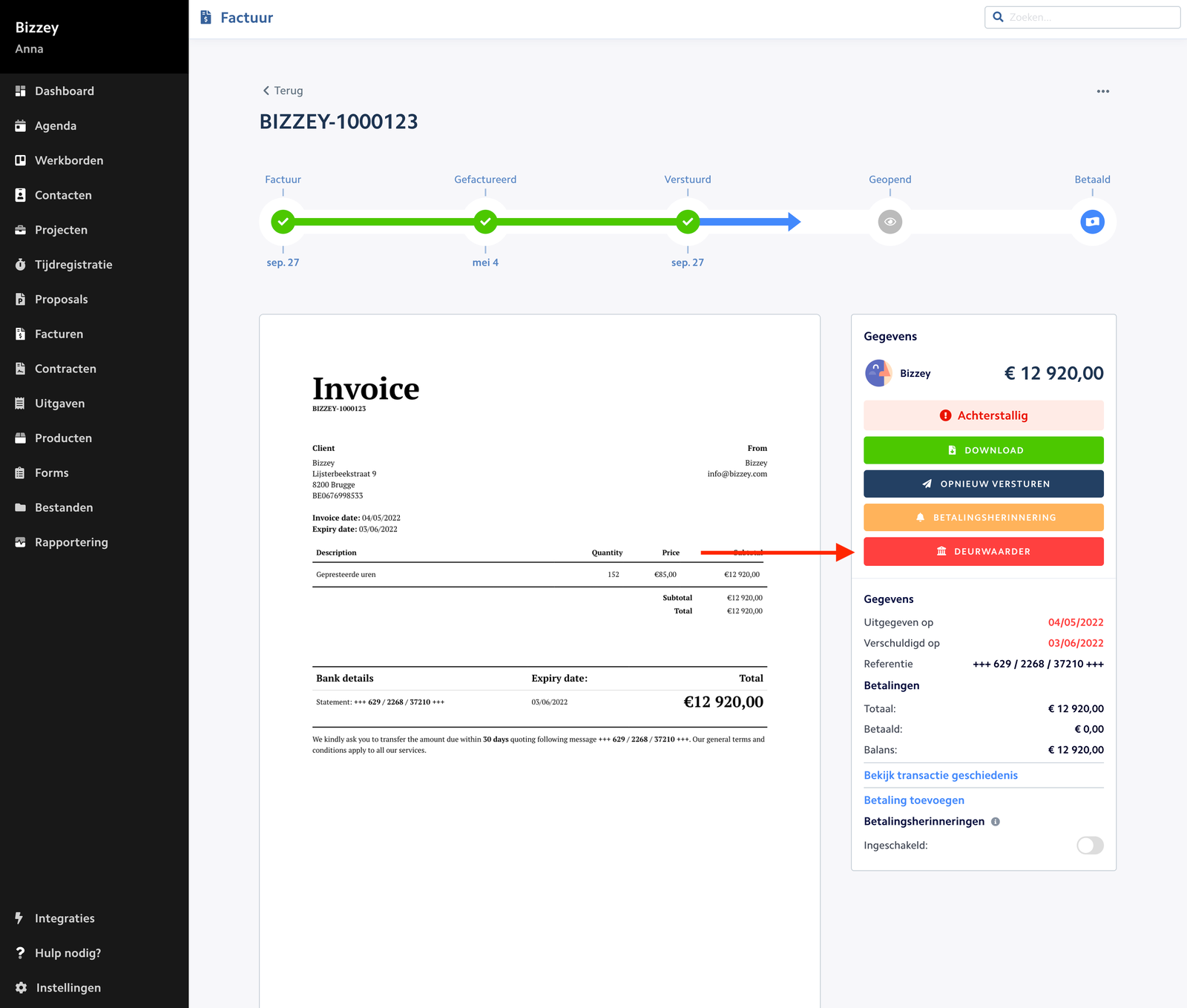Click the Bestanden folder icon
This screenshot has width=1187, height=1008.
[x=21, y=508]
